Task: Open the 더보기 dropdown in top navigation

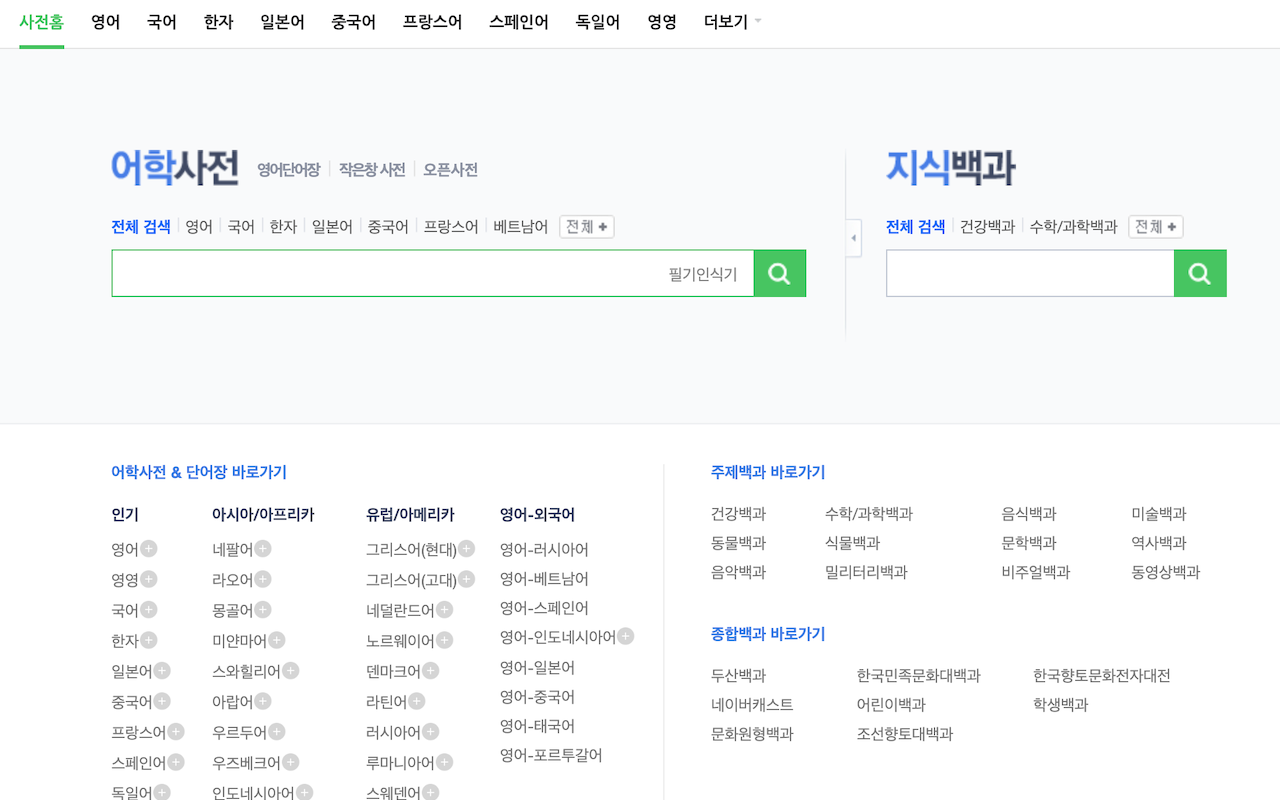Action: tap(732, 21)
